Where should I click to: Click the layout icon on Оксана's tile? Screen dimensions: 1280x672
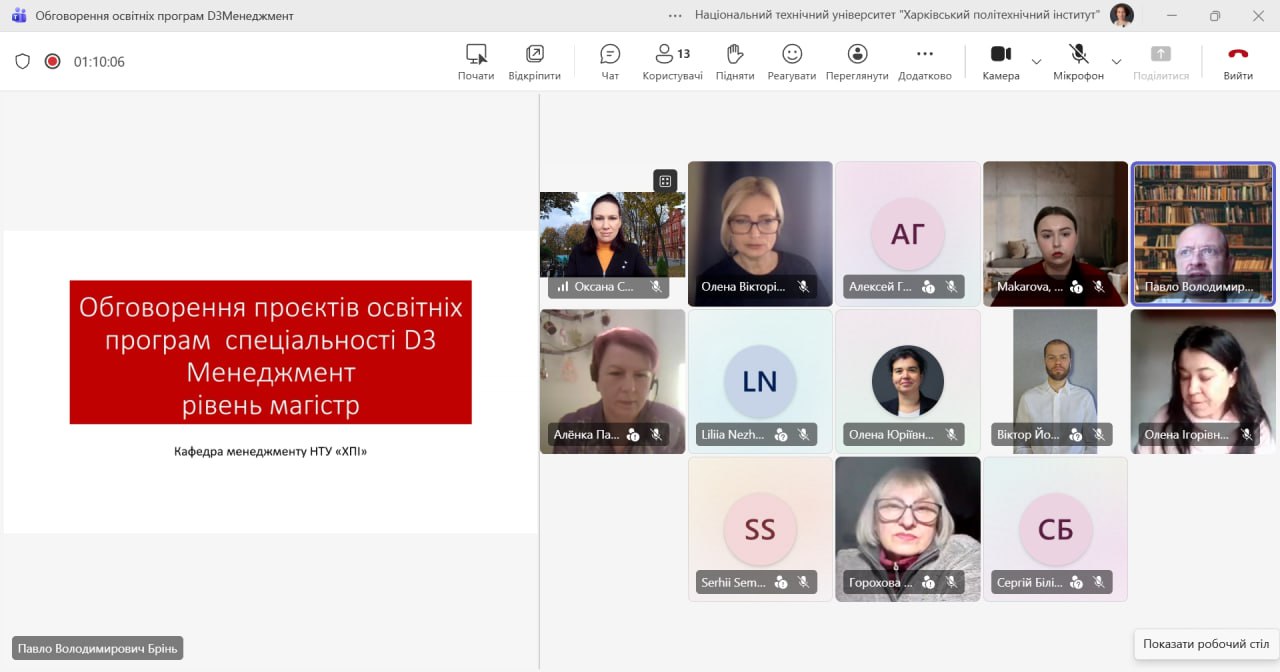click(665, 181)
